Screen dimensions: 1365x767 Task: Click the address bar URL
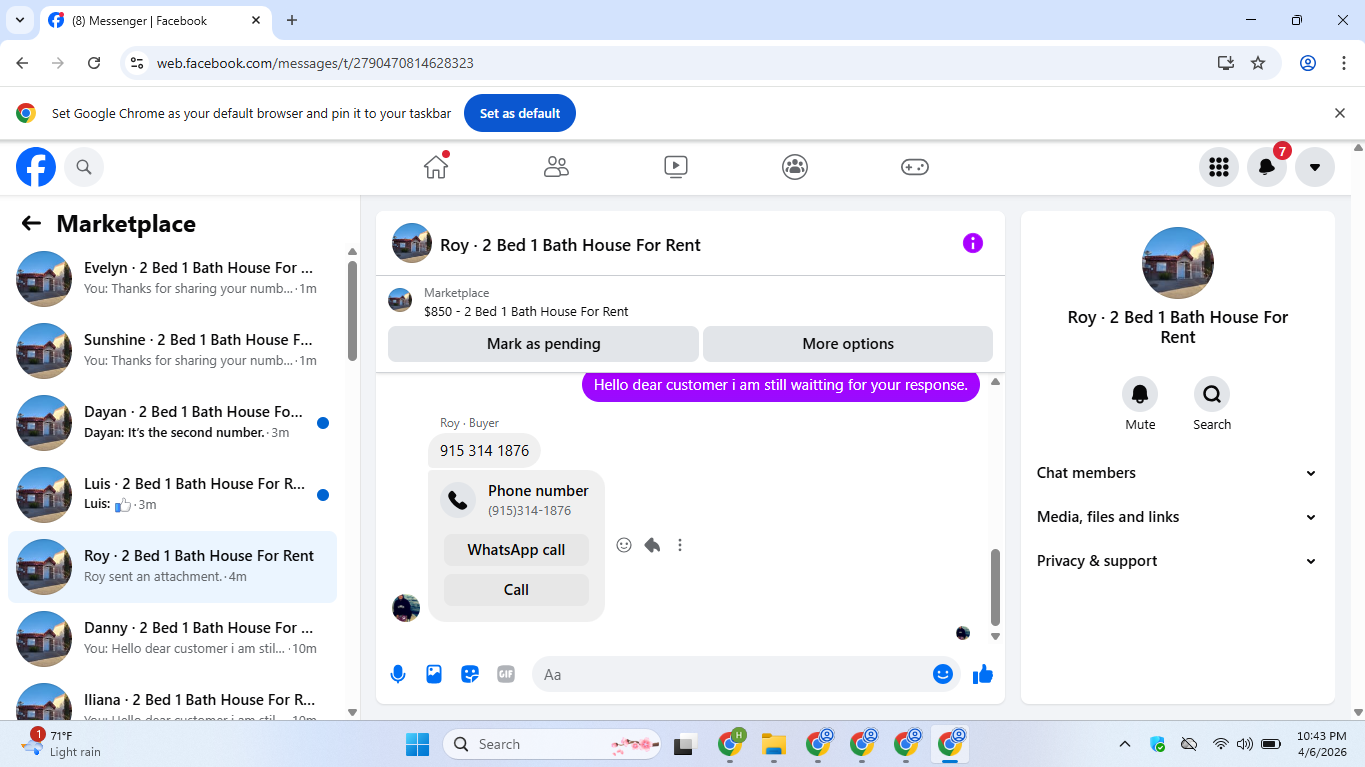tap(315, 63)
